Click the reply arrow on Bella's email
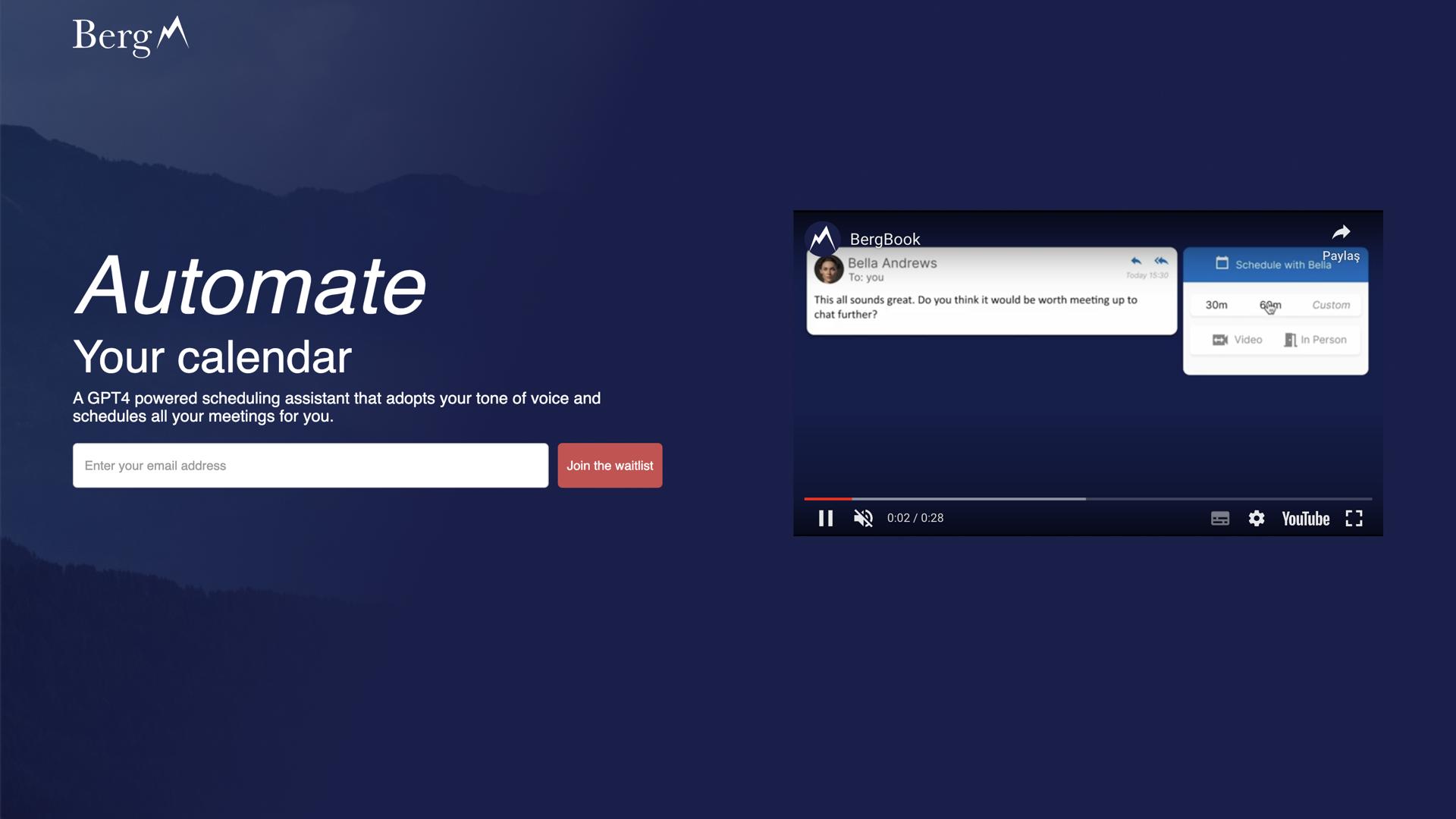The height and width of the screenshot is (819, 1456). pyautogui.click(x=1136, y=261)
